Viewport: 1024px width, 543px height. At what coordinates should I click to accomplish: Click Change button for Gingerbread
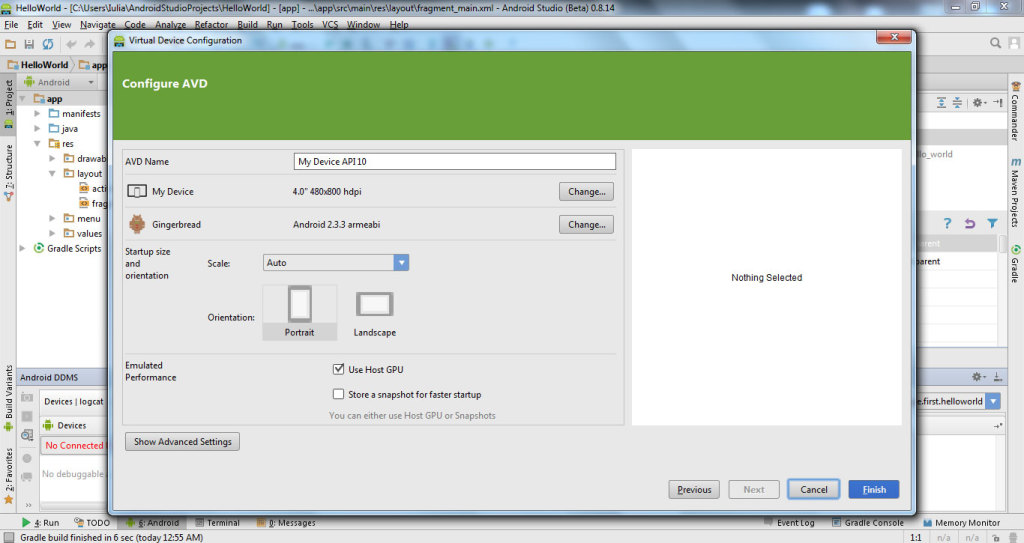[x=586, y=224]
